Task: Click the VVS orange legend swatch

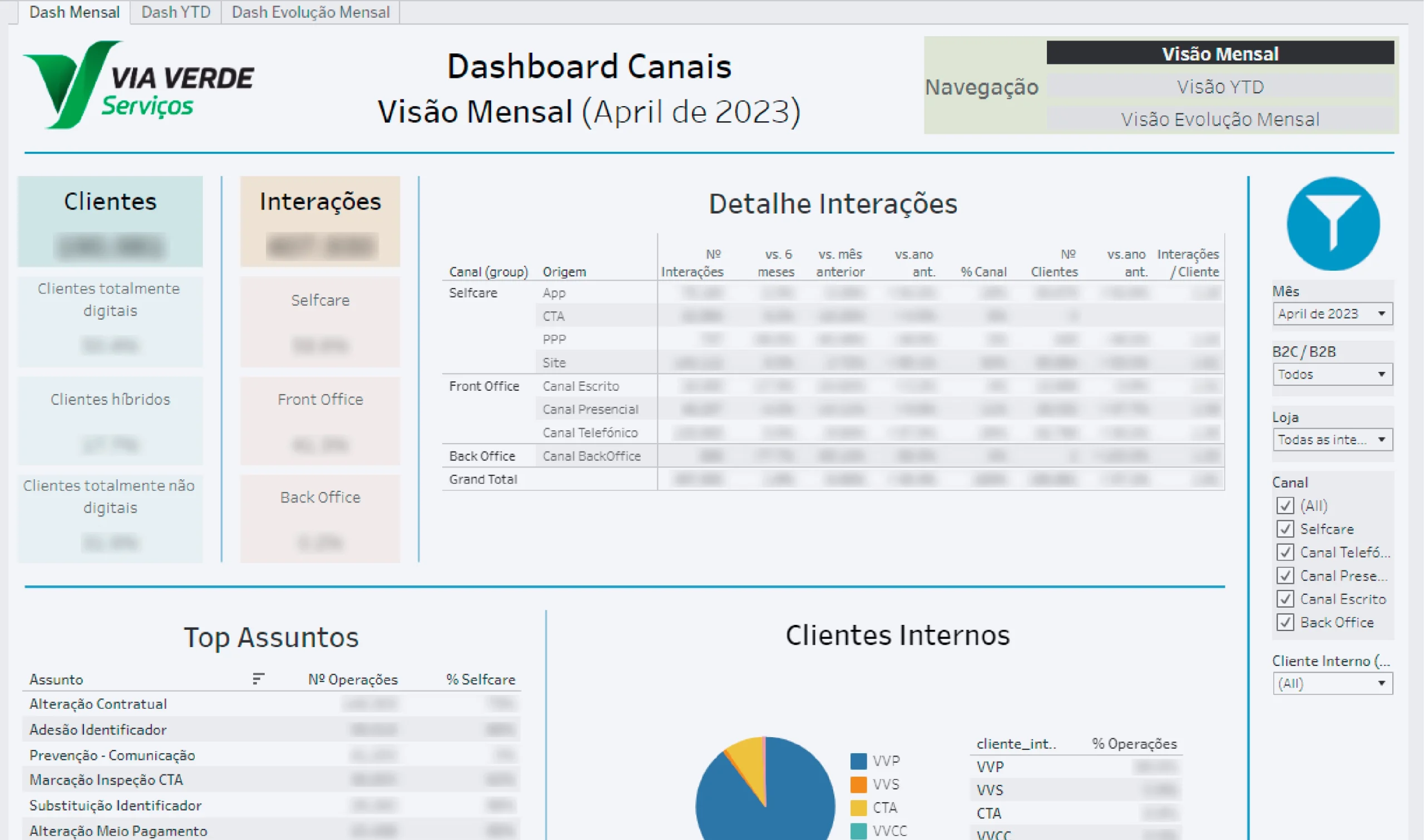Action: point(858,784)
